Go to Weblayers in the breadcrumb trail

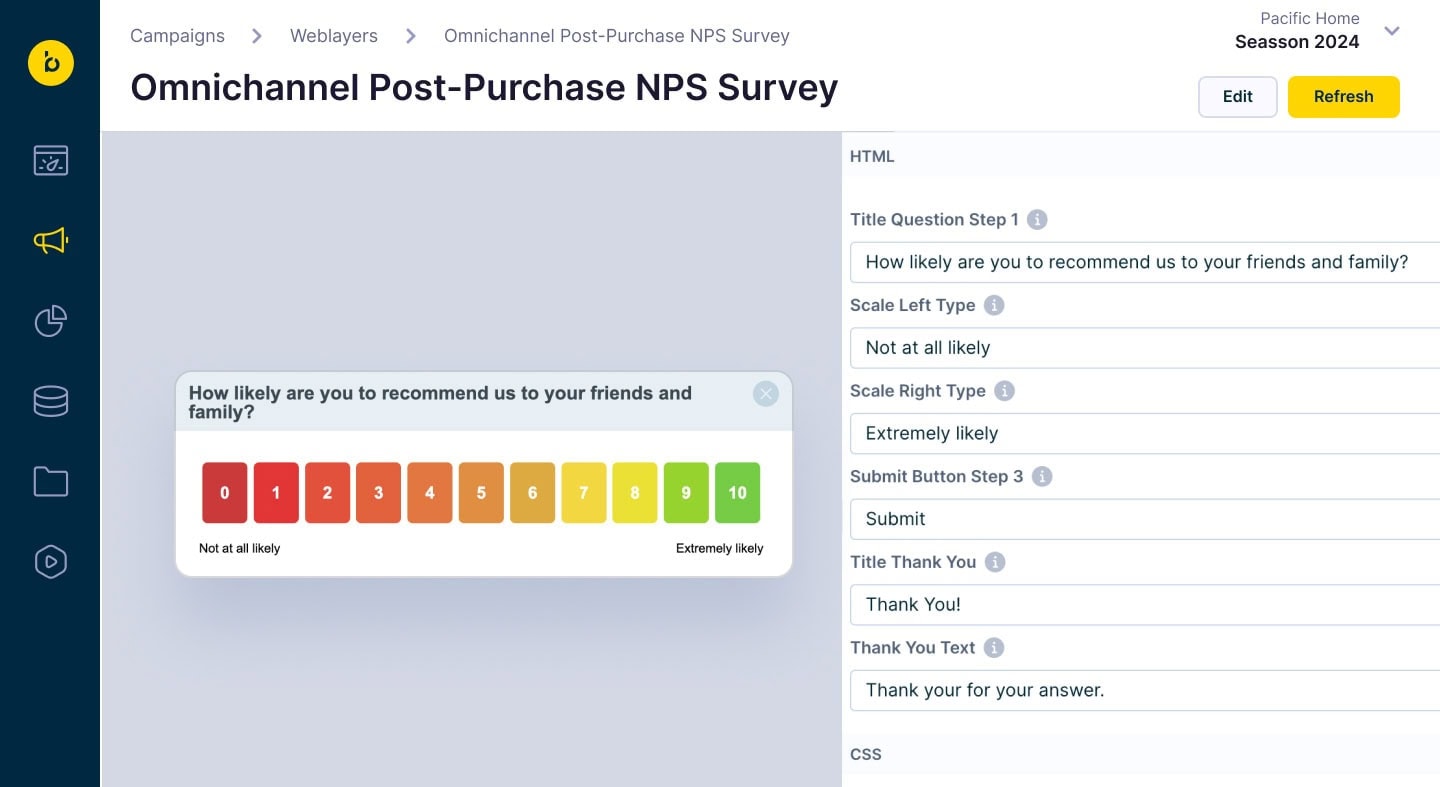point(333,36)
